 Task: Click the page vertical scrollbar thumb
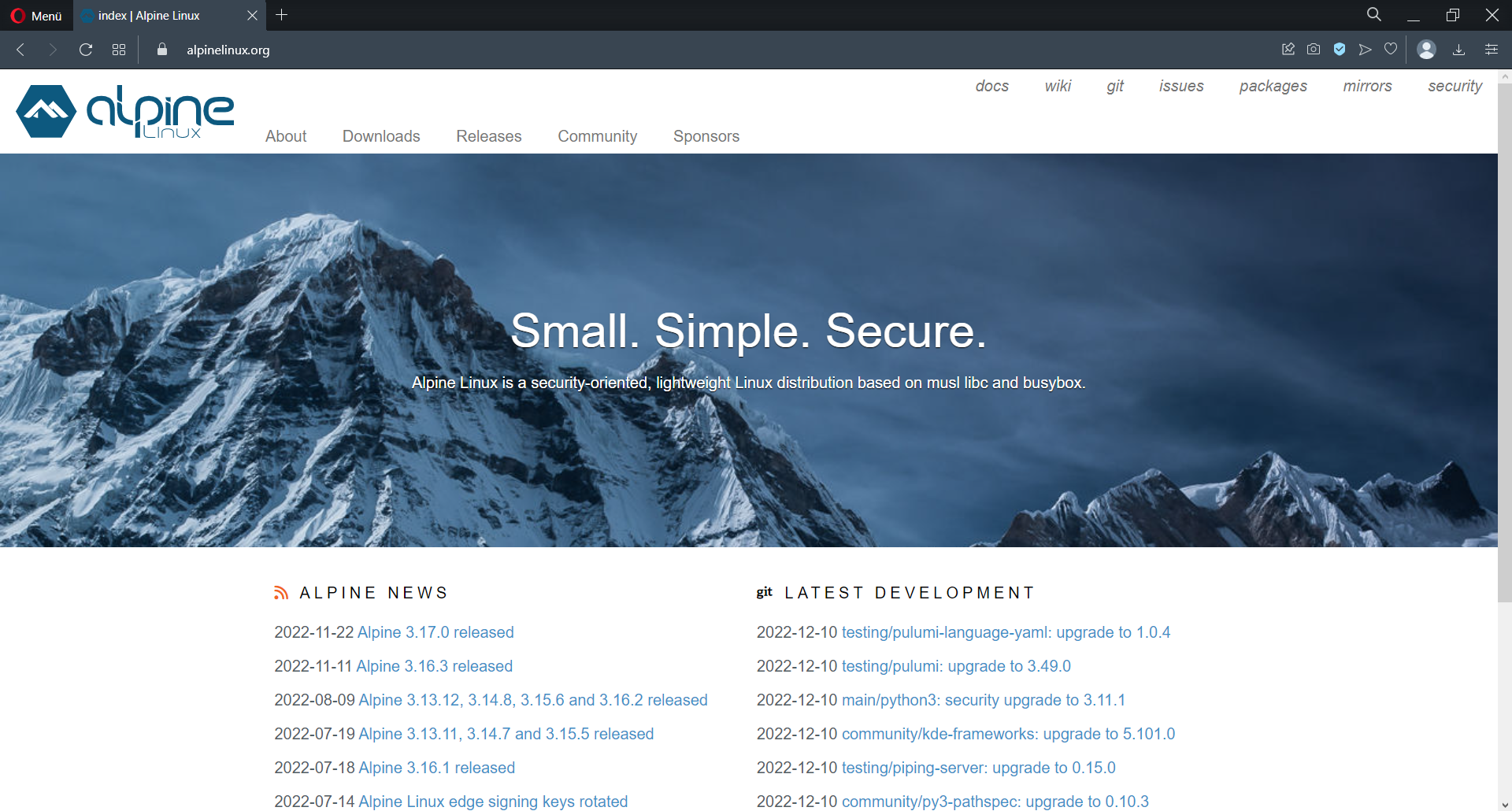coord(1504,343)
